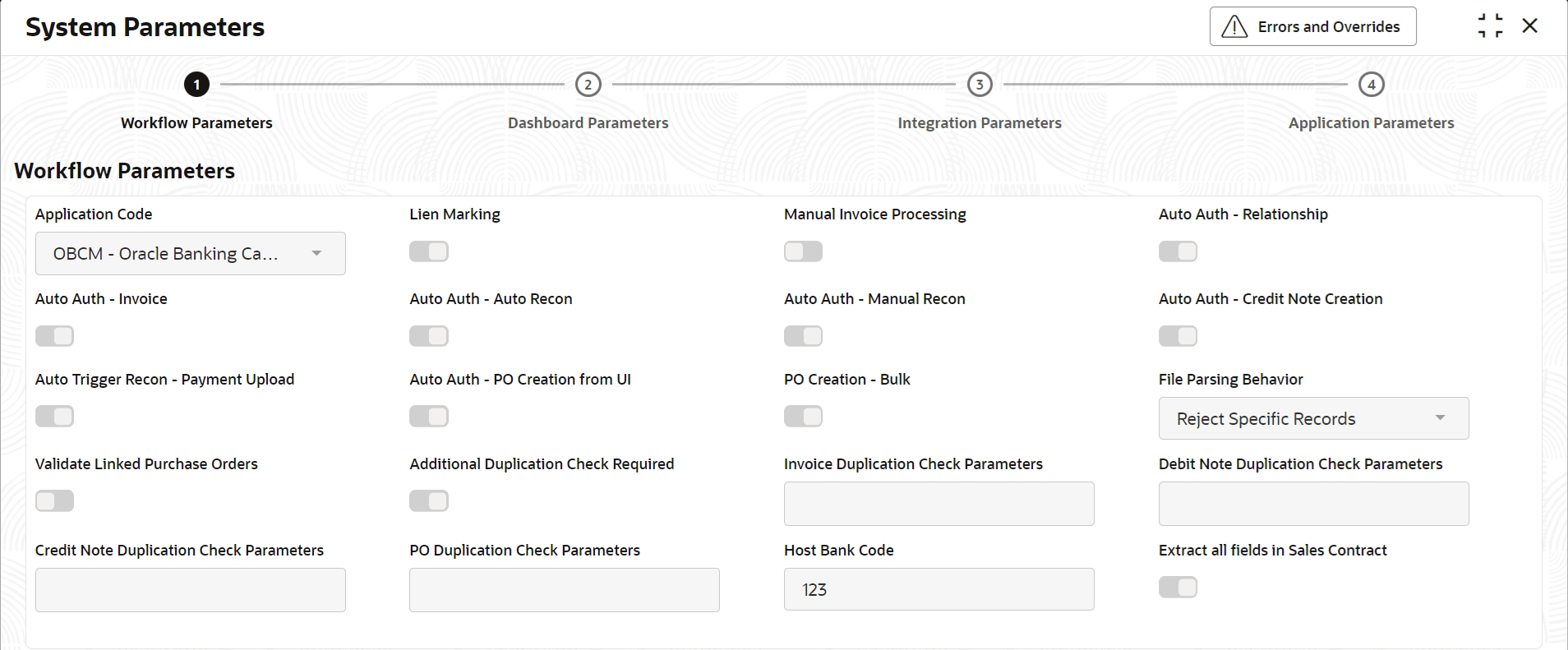Screen dimensions: 1568x650
Task: Click the step 1 circle icon
Action: coord(196,85)
